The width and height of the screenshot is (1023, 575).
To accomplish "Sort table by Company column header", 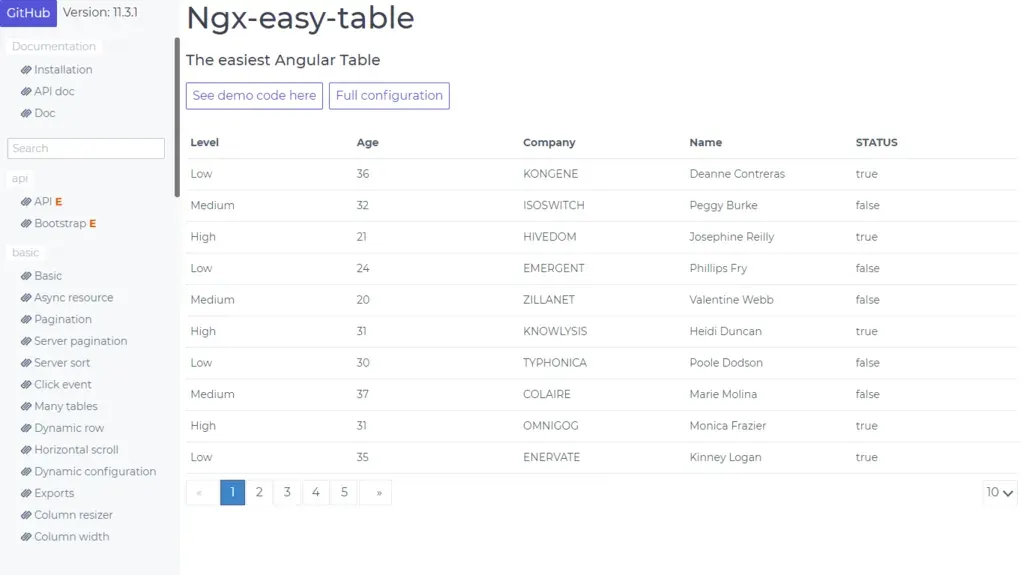I will coord(549,142).
